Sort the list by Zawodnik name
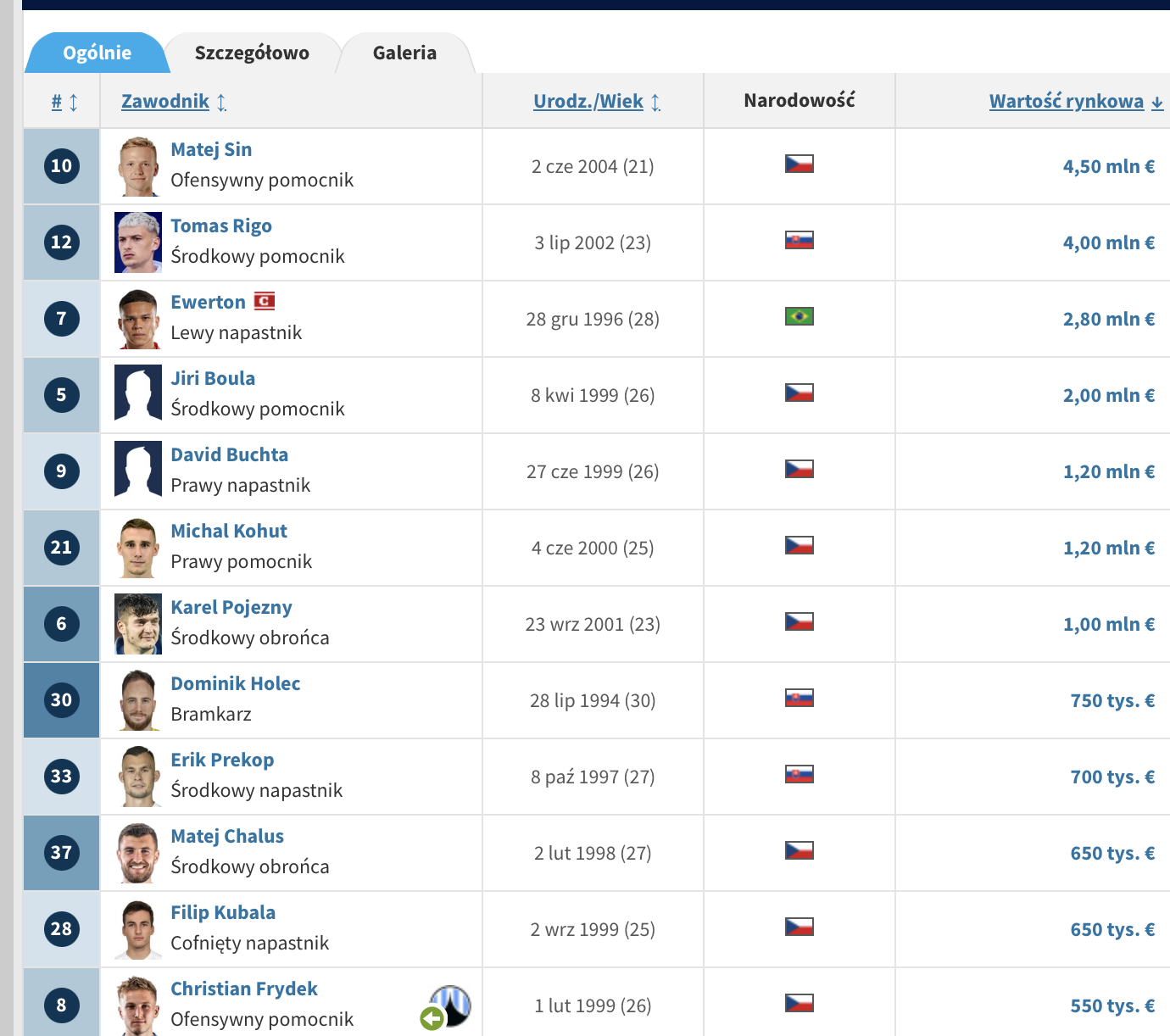The width and height of the screenshot is (1170, 1036). pos(165,102)
